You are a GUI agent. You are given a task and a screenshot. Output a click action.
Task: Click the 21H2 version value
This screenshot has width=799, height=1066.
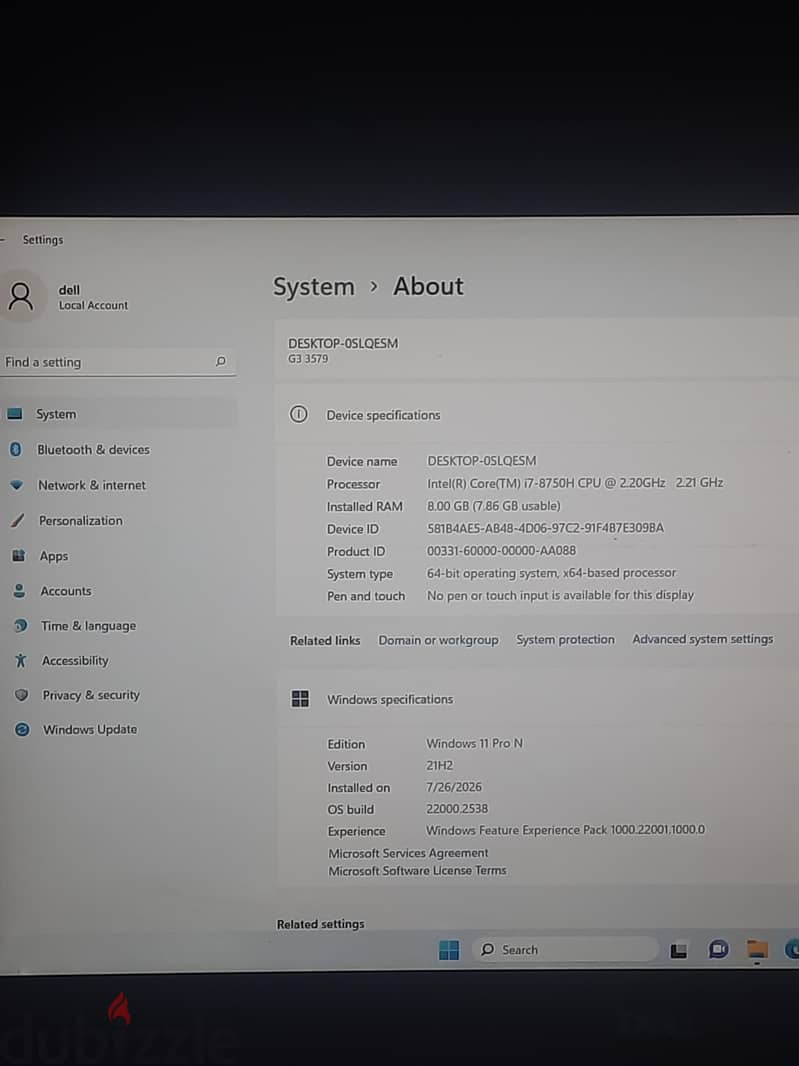439,765
